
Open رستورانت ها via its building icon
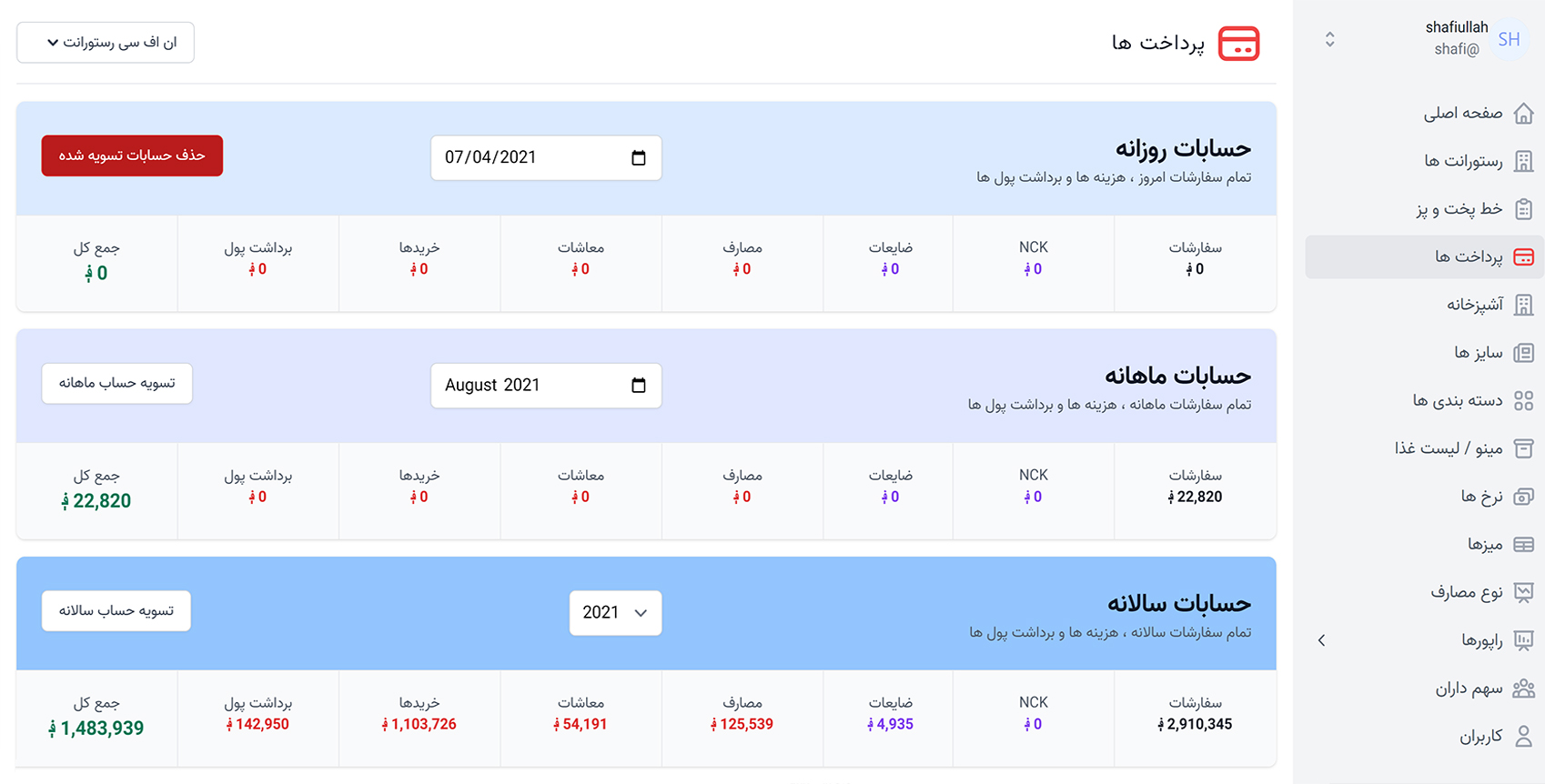(x=1523, y=161)
